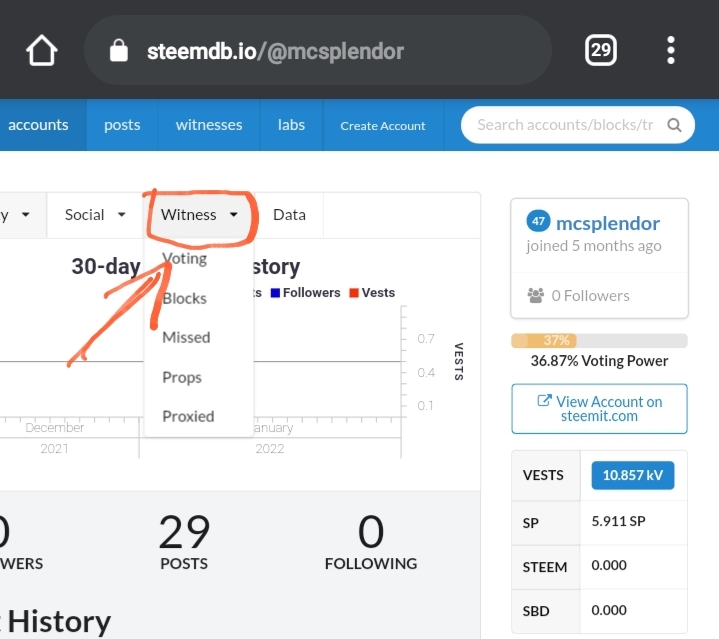The width and height of the screenshot is (719, 639).
Task: Click the Followers legend label
Action: (311, 292)
